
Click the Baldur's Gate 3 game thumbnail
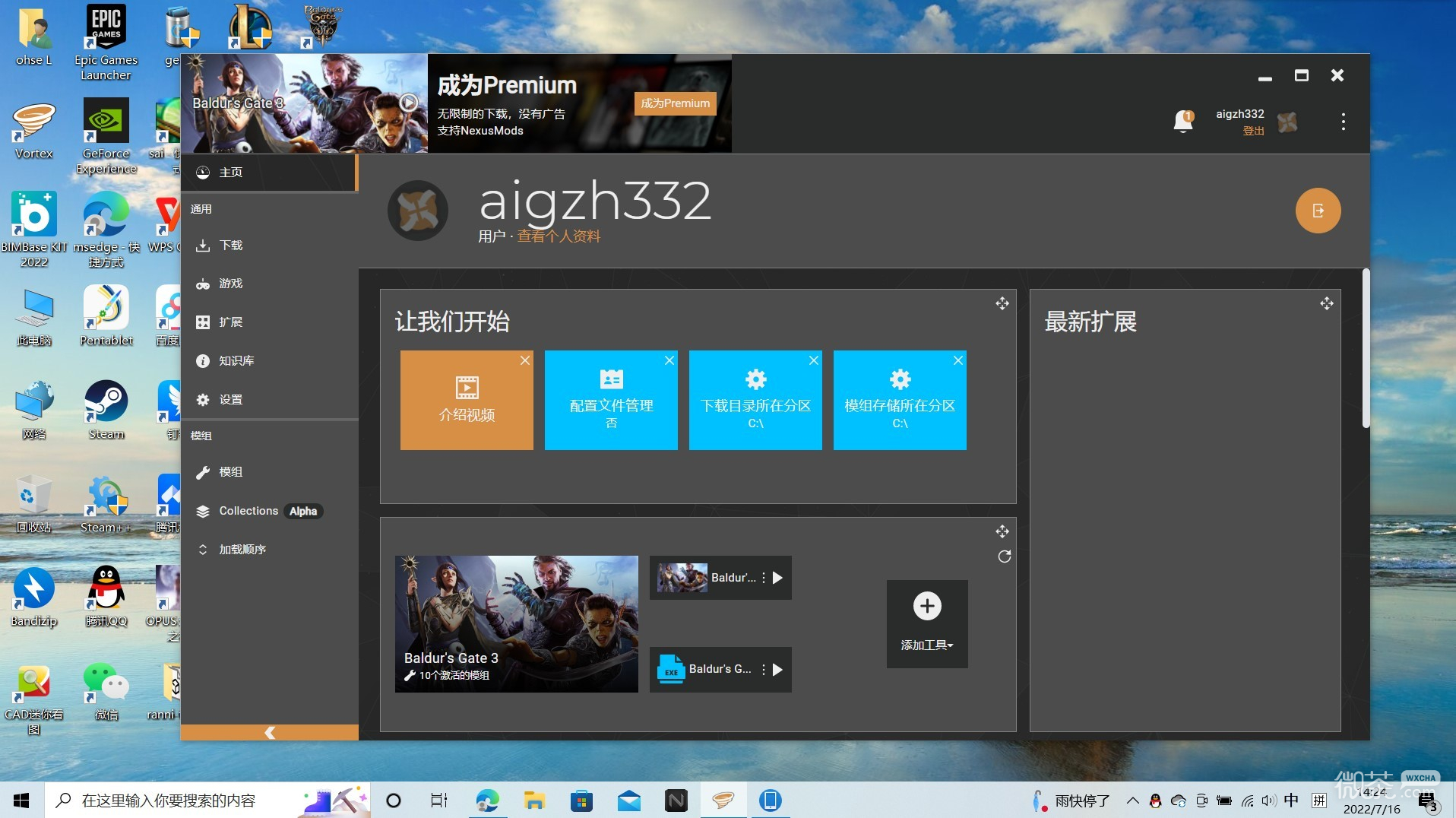pyautogui.click(x=517, y=624)
